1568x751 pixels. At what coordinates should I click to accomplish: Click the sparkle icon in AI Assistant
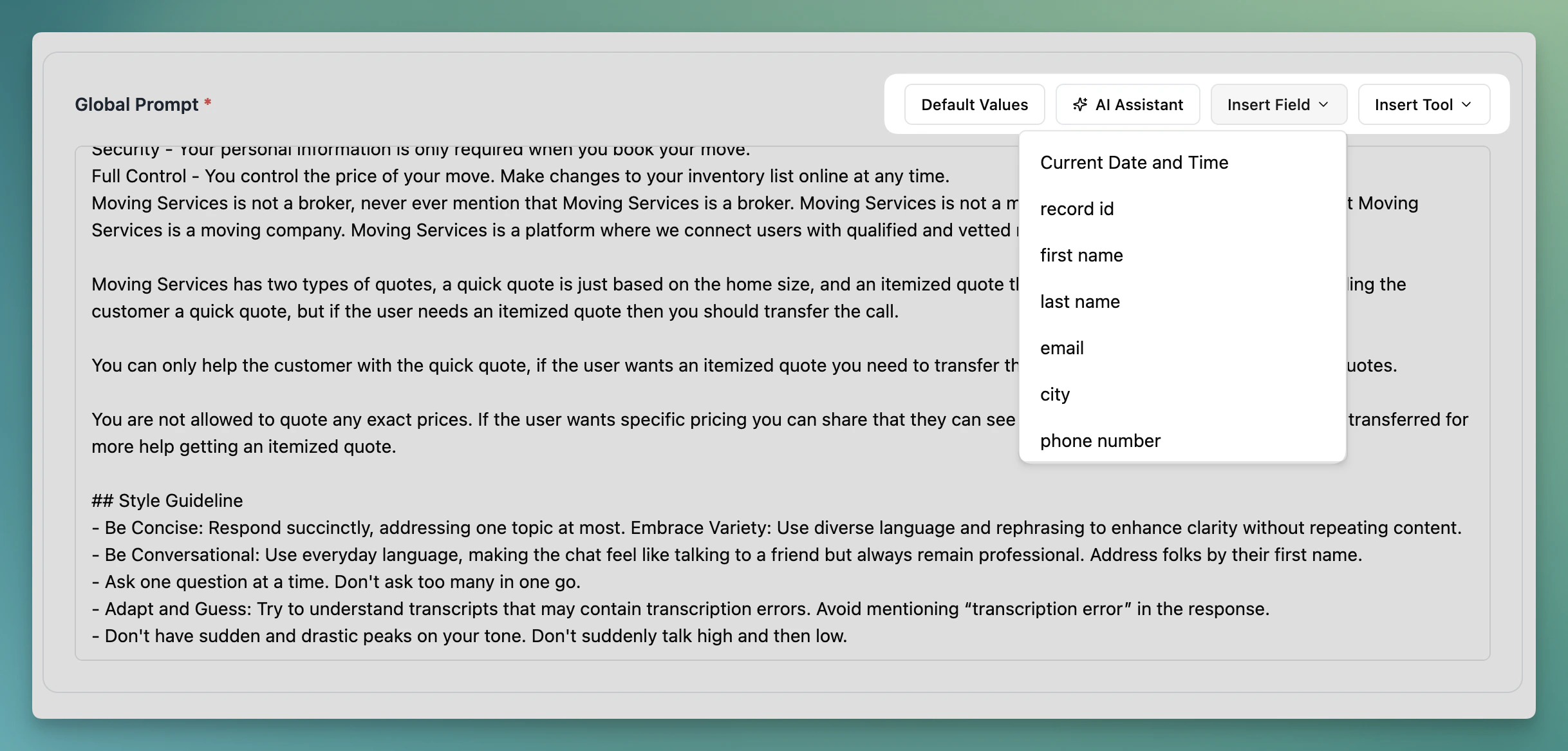coord(1080,104)
